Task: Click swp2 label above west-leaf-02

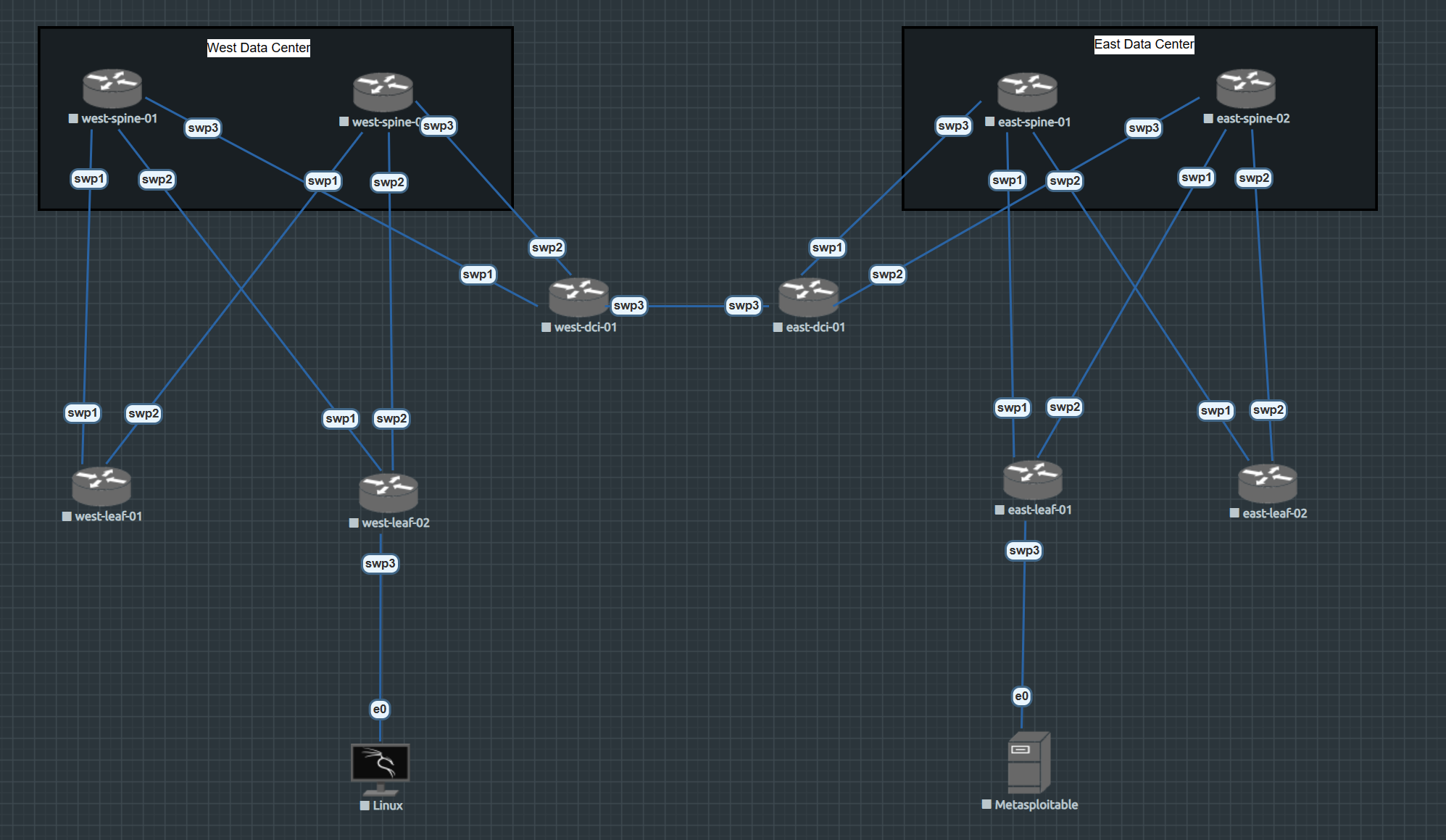Action: [x=392, y=418]
